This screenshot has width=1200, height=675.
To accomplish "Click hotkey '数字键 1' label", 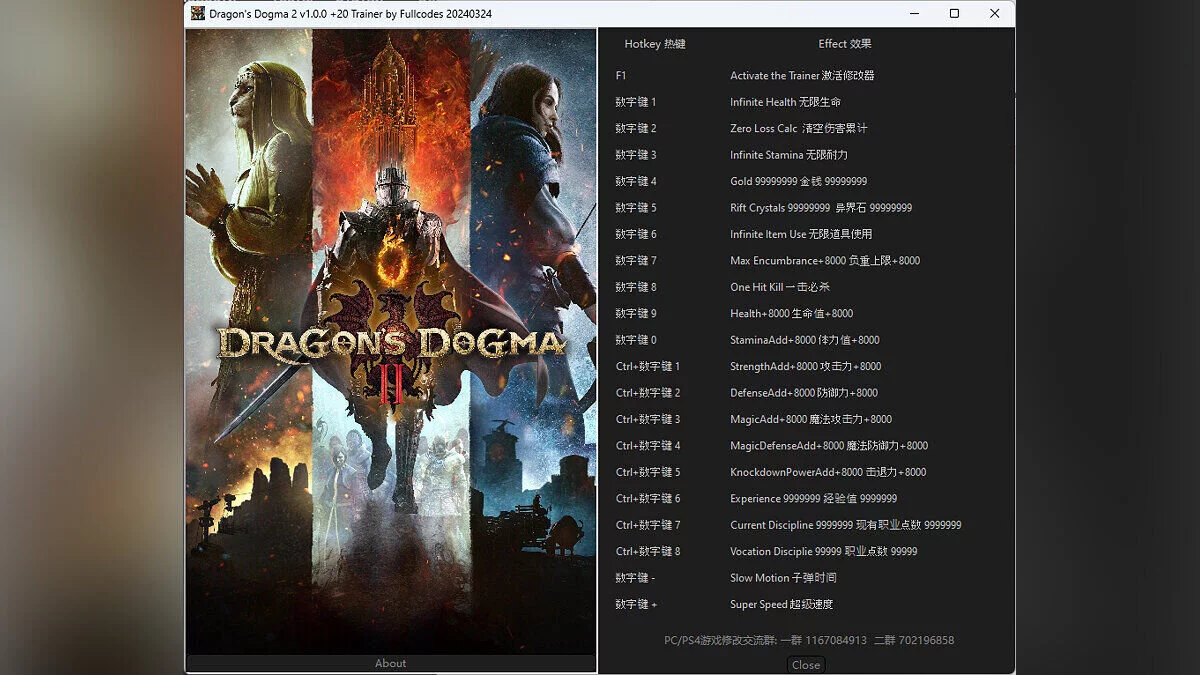I will (636, 102).
